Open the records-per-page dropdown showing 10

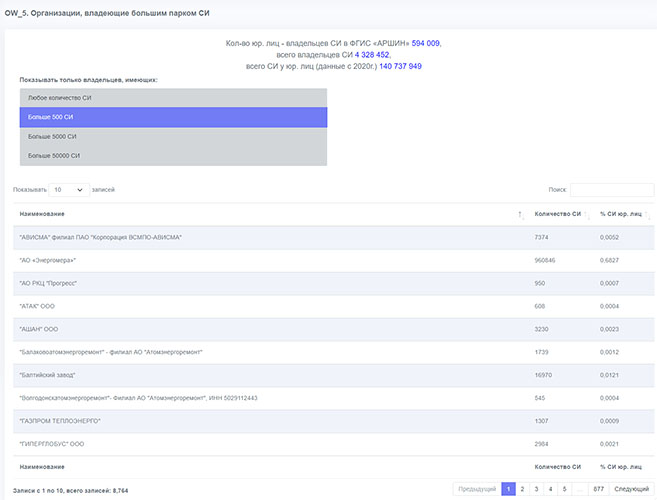point(69,190)
